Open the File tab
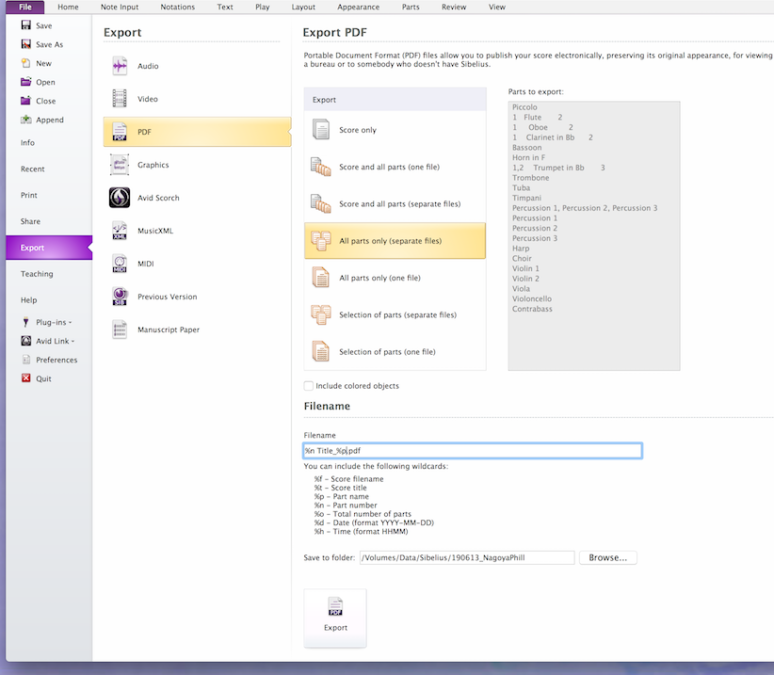This screenshot has height=675, width=774. click(25, 7)
